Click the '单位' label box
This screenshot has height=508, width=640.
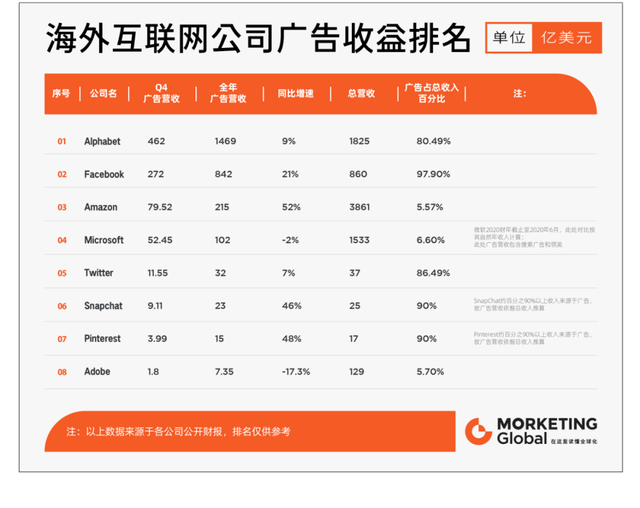[x=509, y=38]
